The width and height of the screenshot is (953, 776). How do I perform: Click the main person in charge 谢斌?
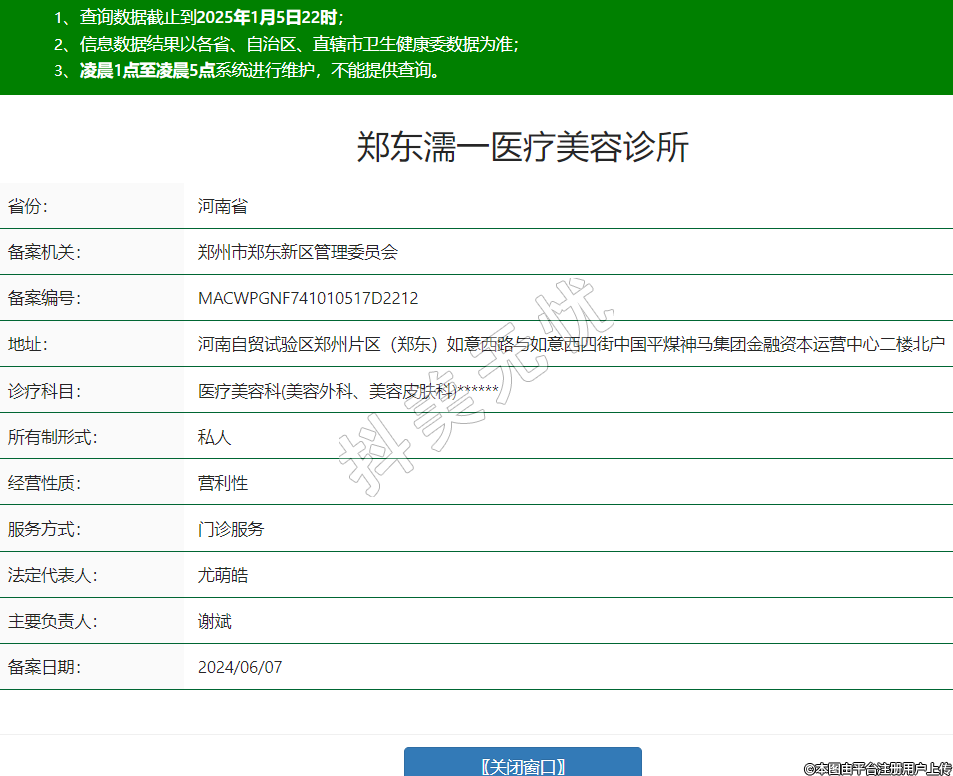pyautogui.click(x=214, y=621)
